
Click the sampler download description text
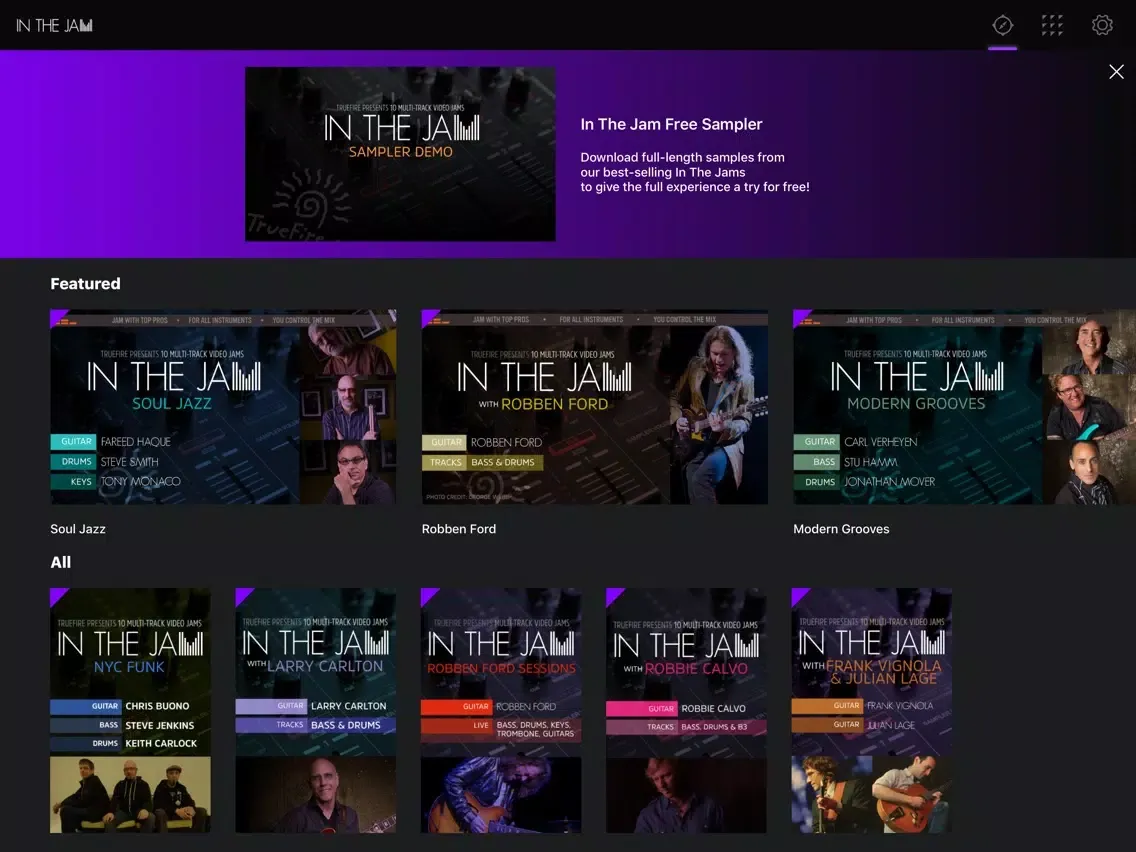point(695,172)
